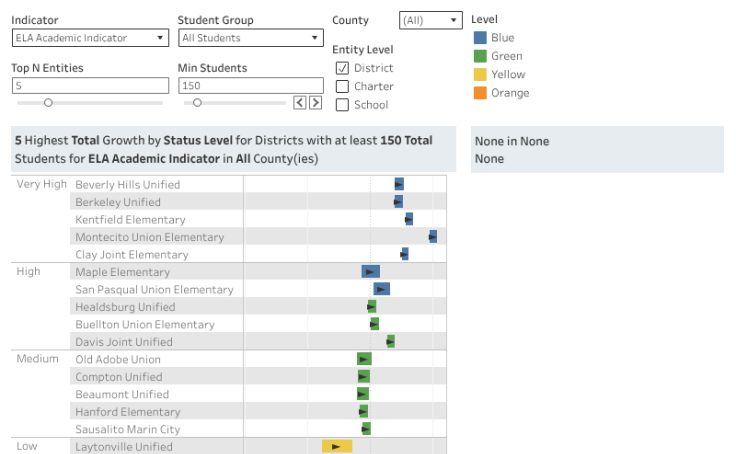Check the School entity level checkbox
The width and height of the screenshot is (736, 454).
coord(342,105)
